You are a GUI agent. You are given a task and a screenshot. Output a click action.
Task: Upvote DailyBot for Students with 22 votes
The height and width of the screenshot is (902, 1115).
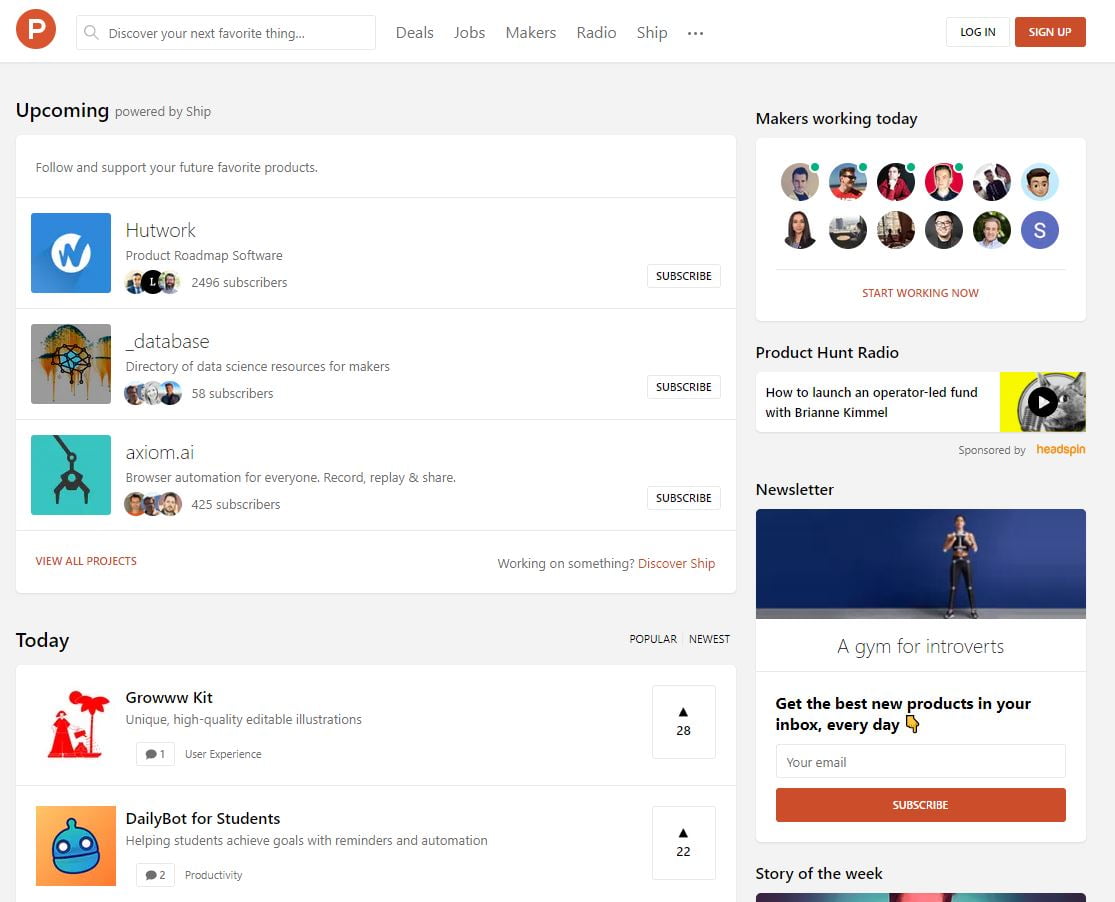tap(683, 843)
